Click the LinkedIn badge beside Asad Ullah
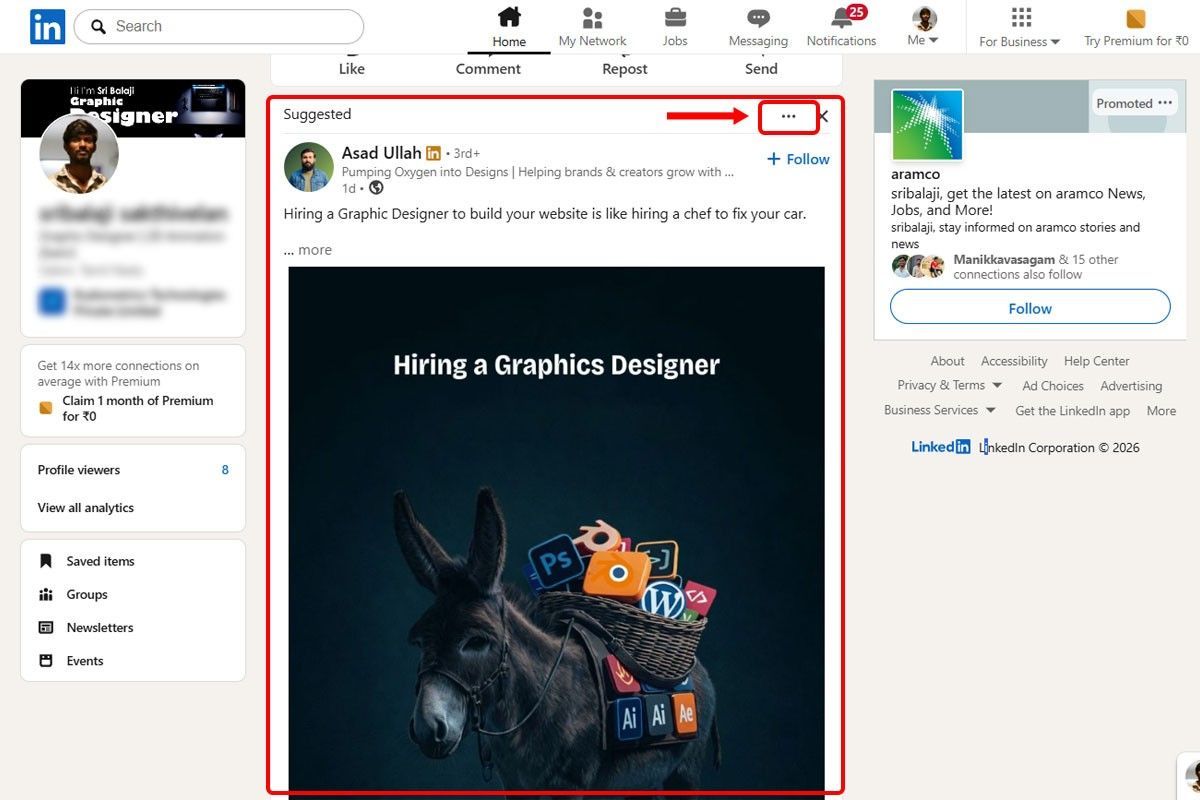This screenshot has width=1200, height=800. pyautogui.click(x=433, y=154)
